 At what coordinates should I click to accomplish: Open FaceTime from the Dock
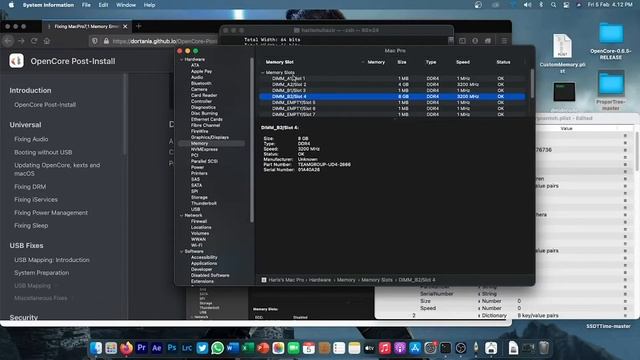point(293,348)
